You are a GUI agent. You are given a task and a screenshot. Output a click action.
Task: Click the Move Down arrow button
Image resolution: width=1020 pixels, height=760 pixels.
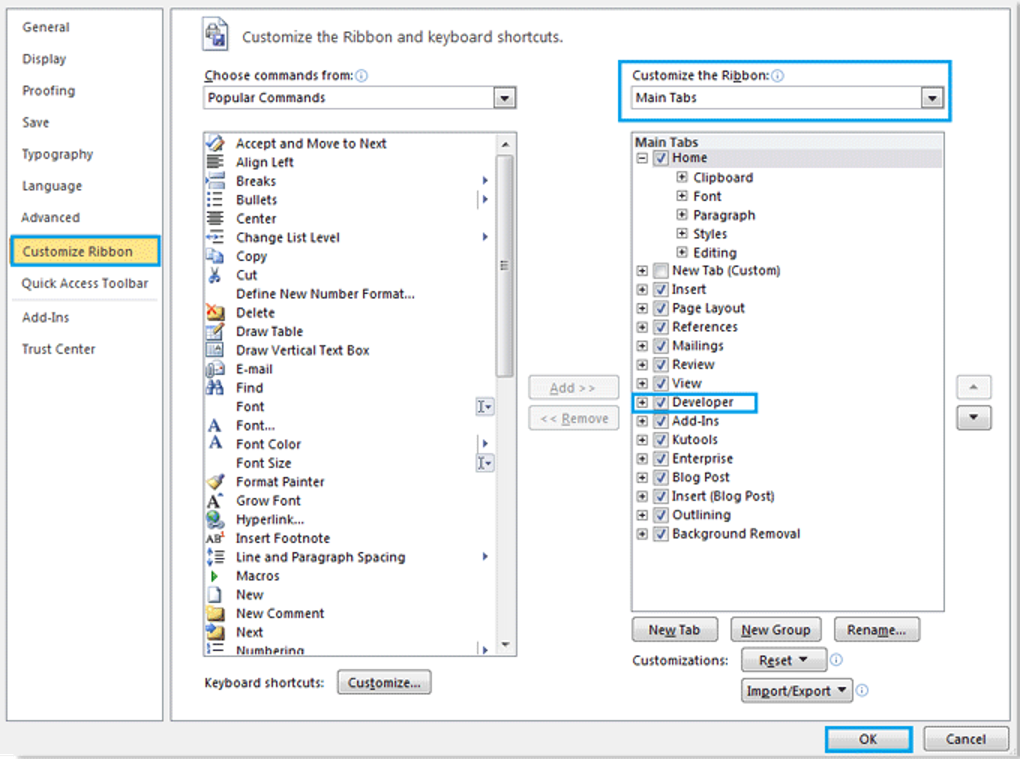click(973, 418)
